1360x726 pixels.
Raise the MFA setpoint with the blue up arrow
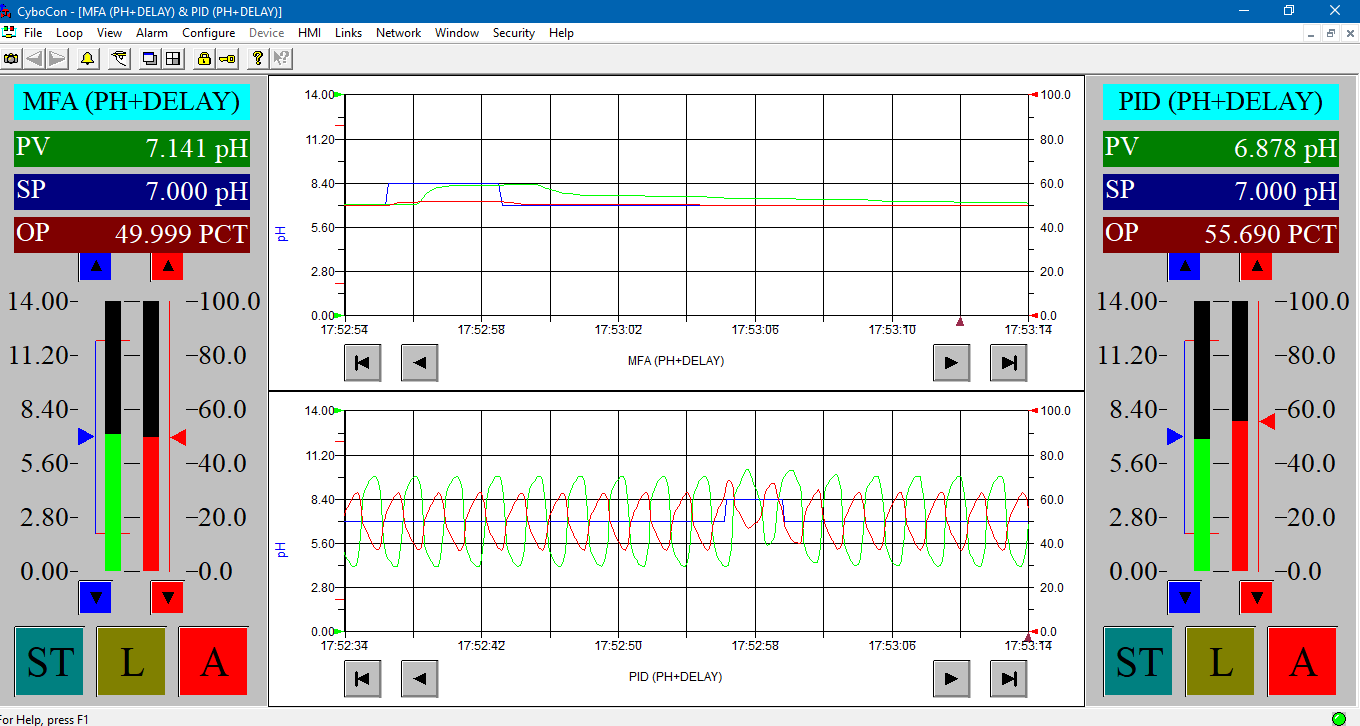95,266
